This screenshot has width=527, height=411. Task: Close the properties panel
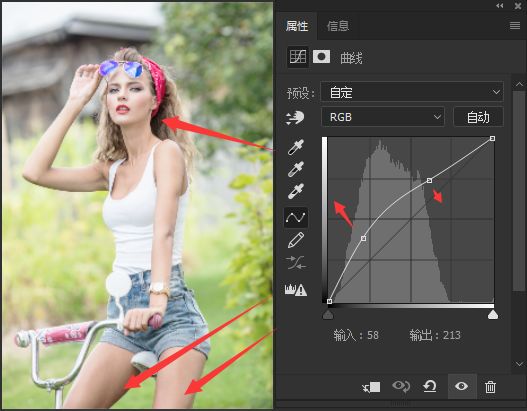click(x=518, y=6)
